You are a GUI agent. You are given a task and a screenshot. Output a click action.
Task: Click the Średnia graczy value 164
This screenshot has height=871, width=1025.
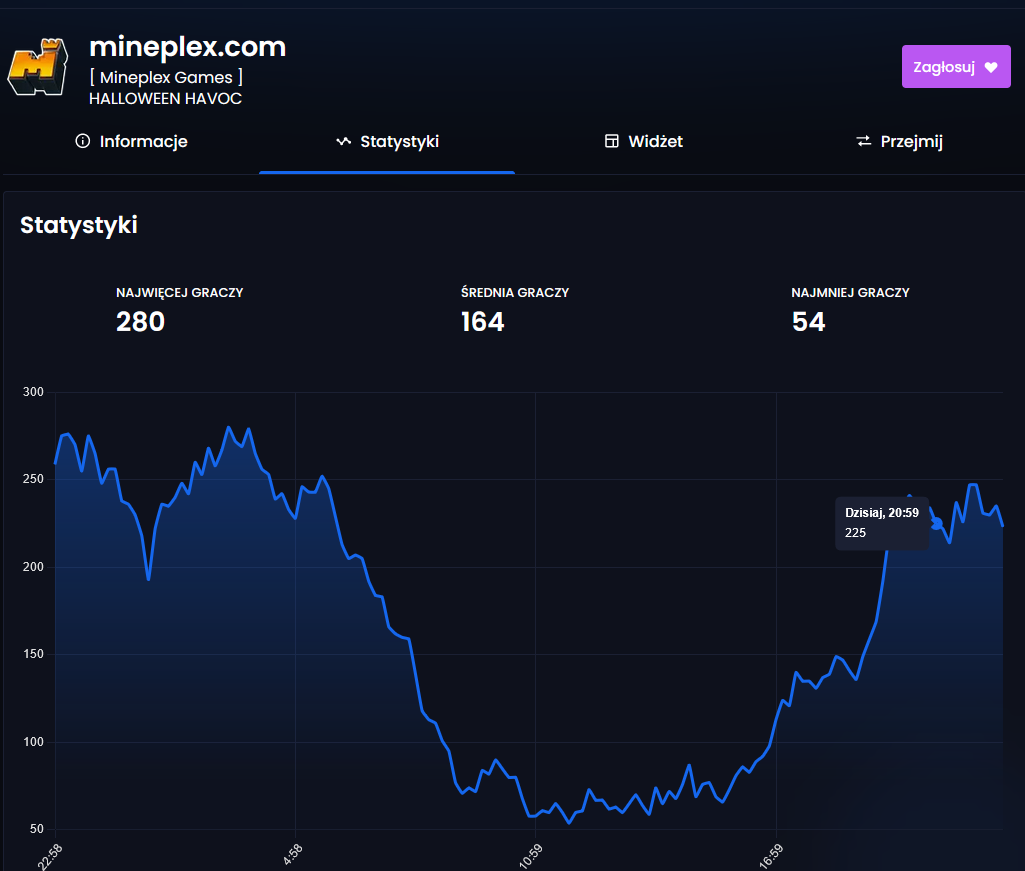pos(483,321)
